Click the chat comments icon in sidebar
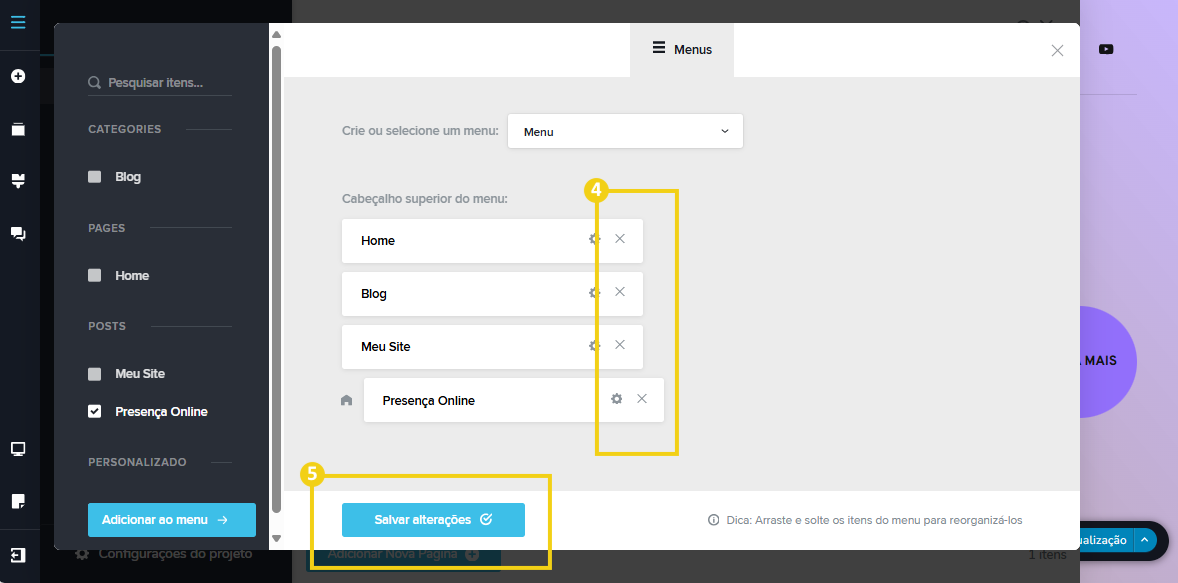 pos(18,233)
